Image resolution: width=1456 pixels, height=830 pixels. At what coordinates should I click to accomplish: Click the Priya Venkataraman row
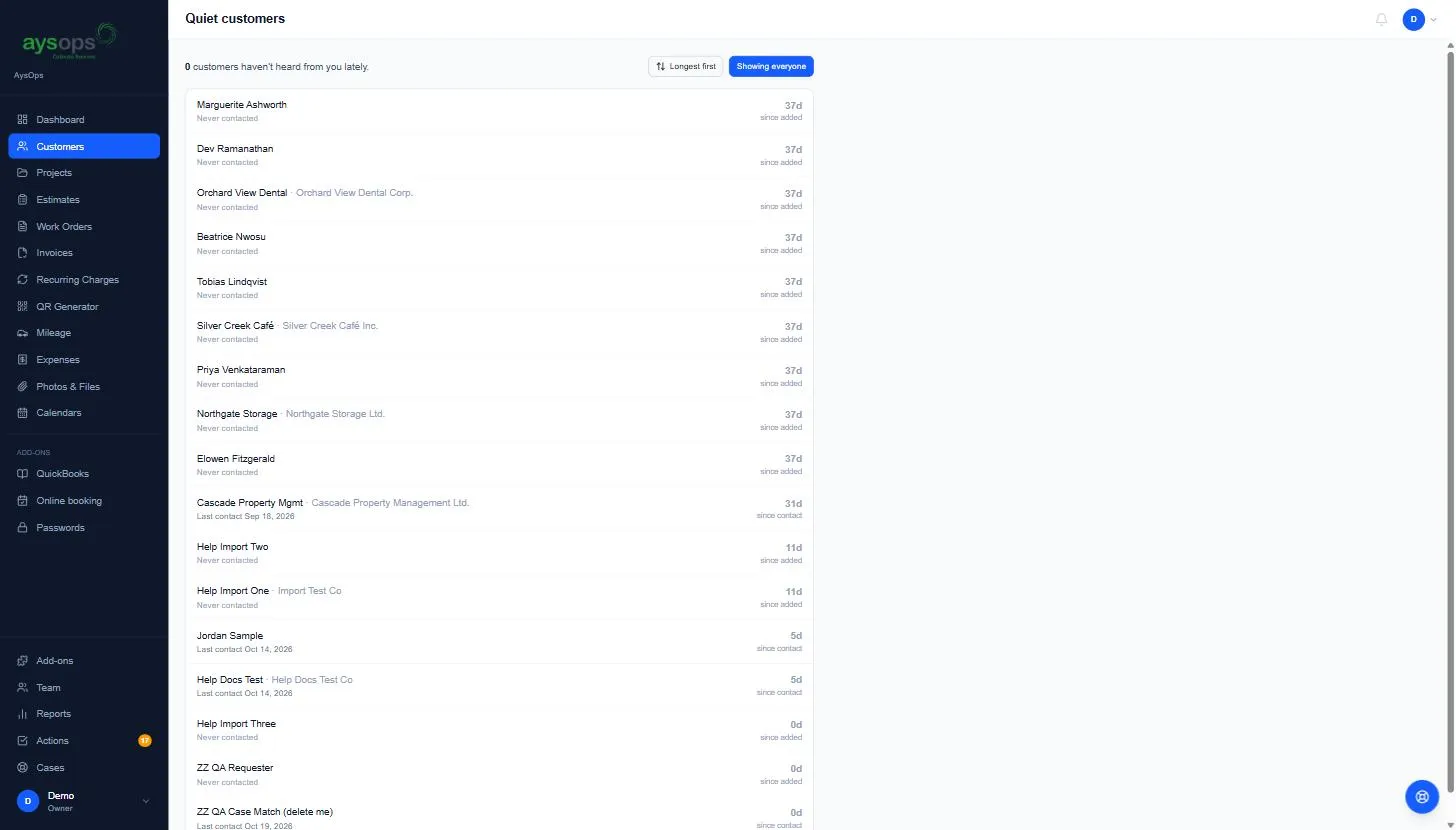(499, 376)
